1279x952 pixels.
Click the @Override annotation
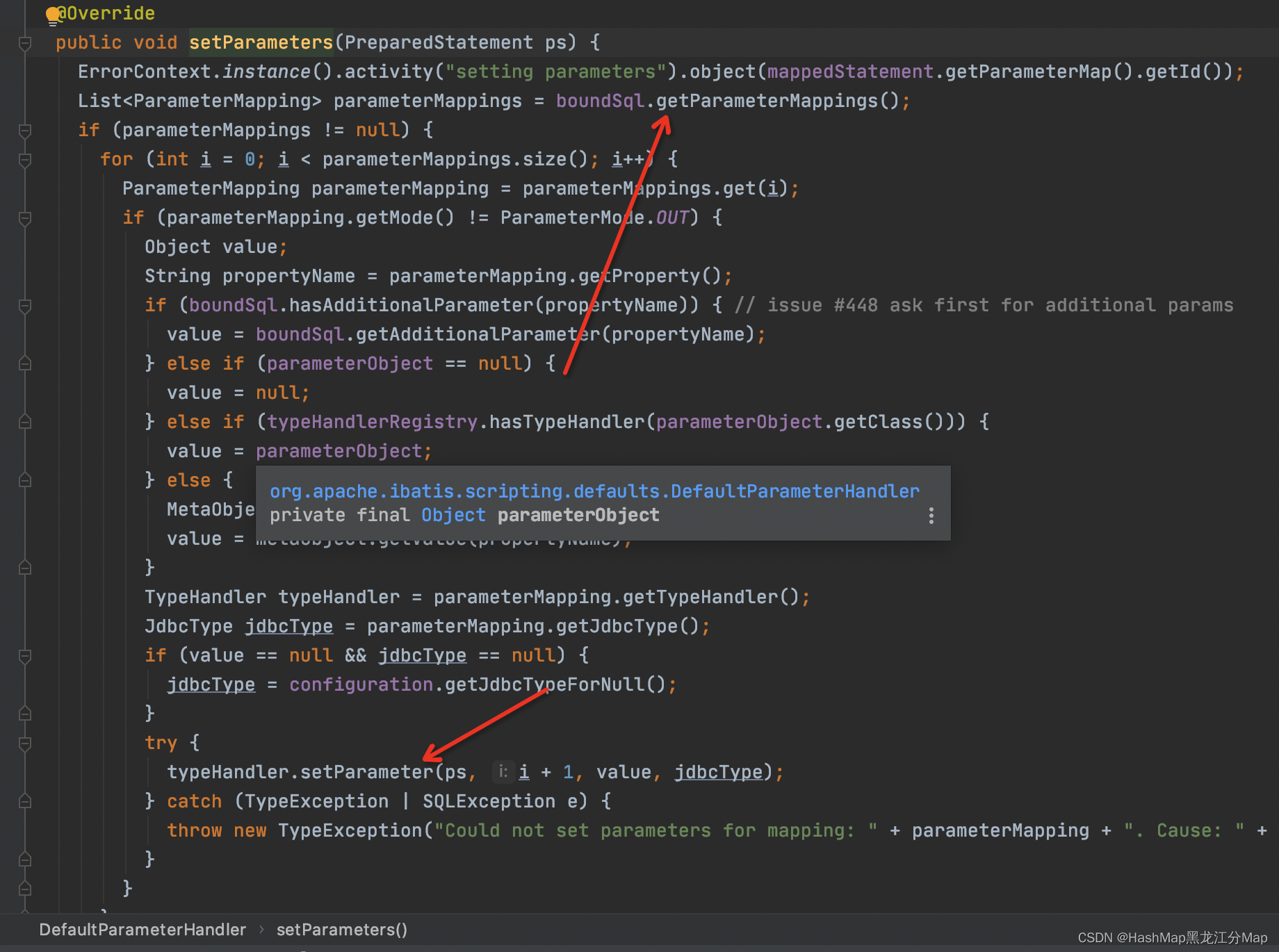106,13
